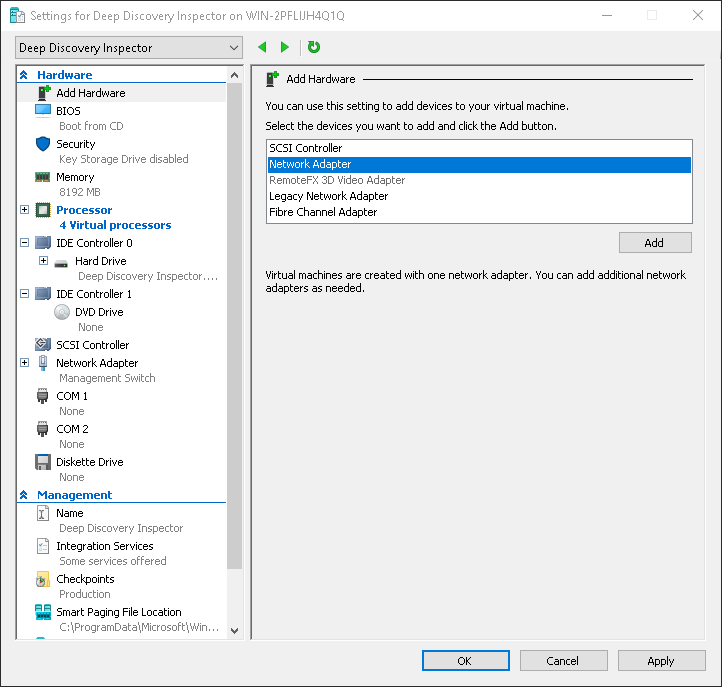The width and height of the screenshot is (722, 687).
Task: Expand the Network Adapter tree node
Action: [25, 363]
